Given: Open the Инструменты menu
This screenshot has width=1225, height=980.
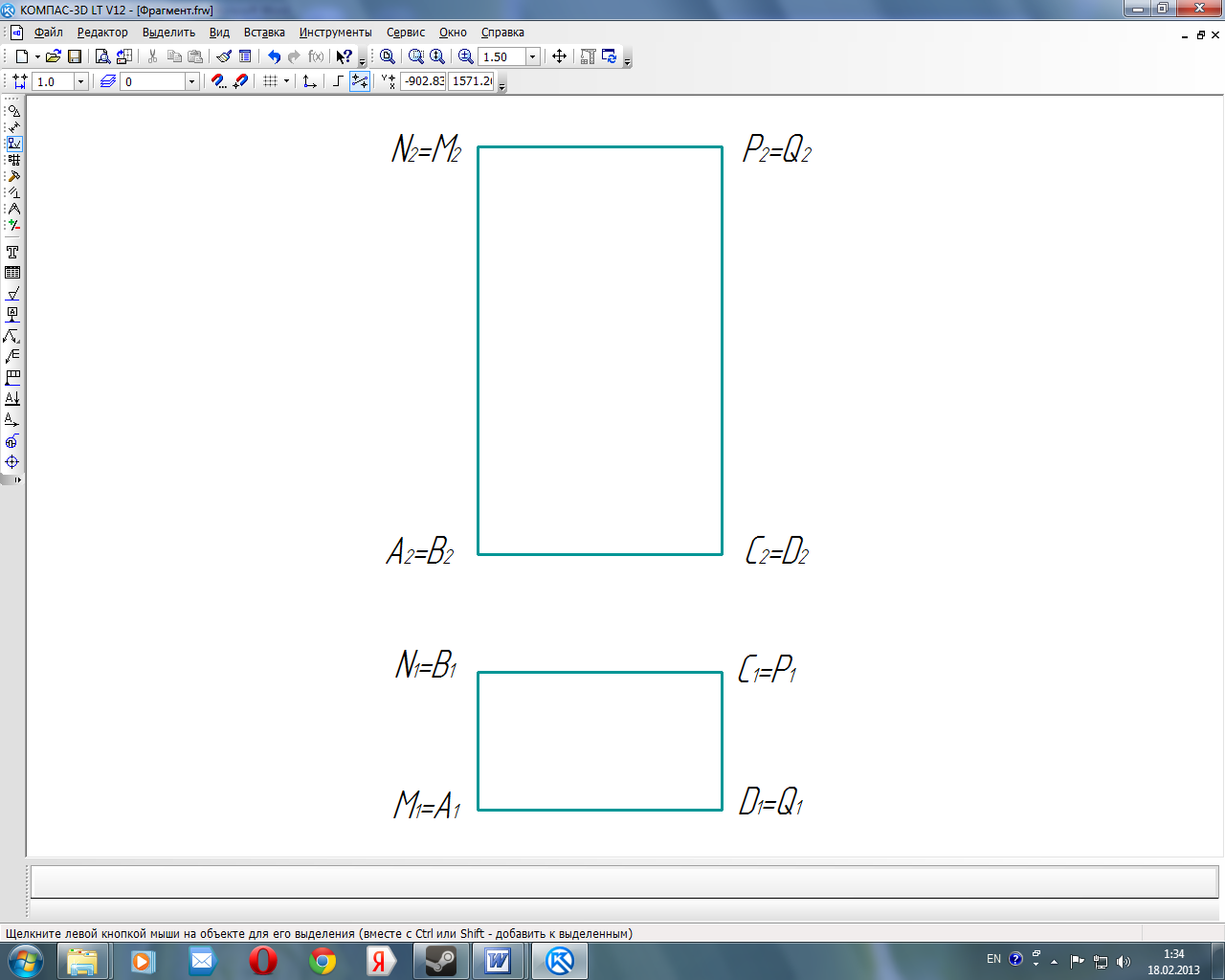Looking at the screenshot, I should tap(335, 33).
